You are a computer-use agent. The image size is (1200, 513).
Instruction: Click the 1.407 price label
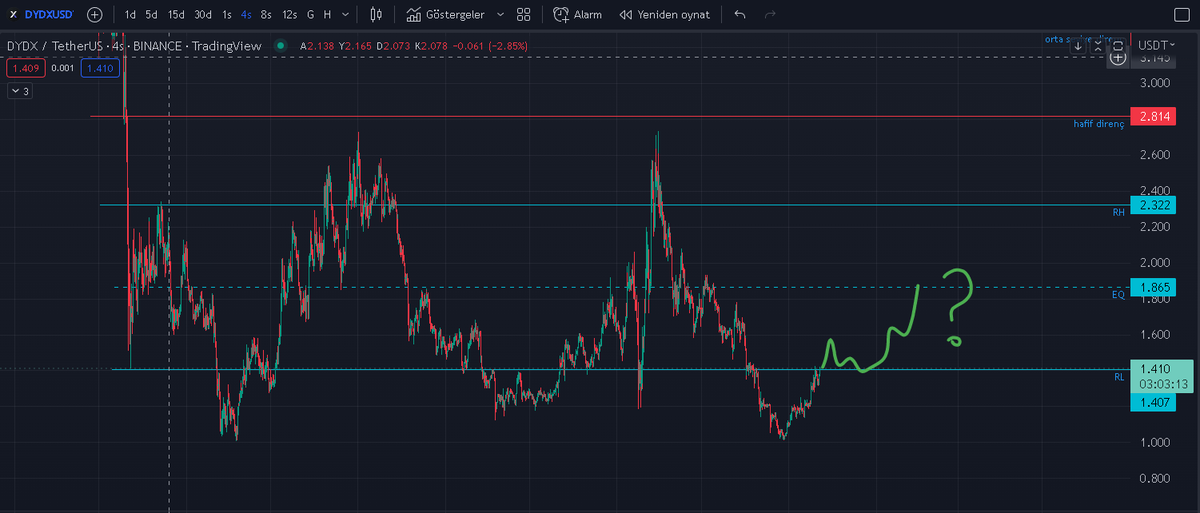pos(1152,402)
